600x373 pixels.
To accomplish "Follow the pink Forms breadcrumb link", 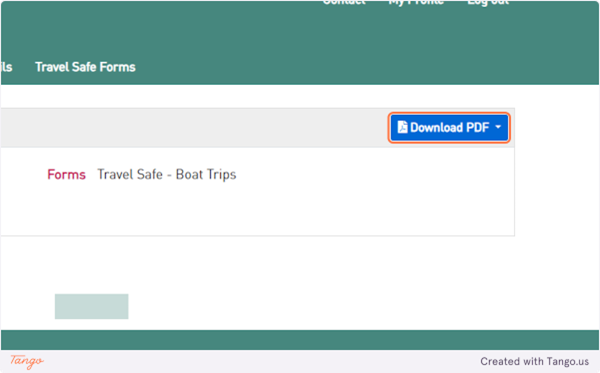I will (66, 174).
